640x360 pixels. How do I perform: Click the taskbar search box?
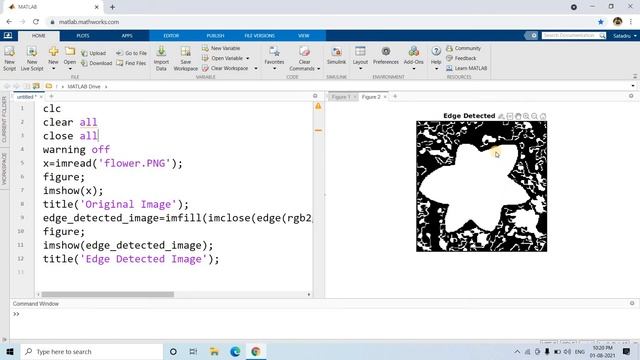(x=91, y=351)
